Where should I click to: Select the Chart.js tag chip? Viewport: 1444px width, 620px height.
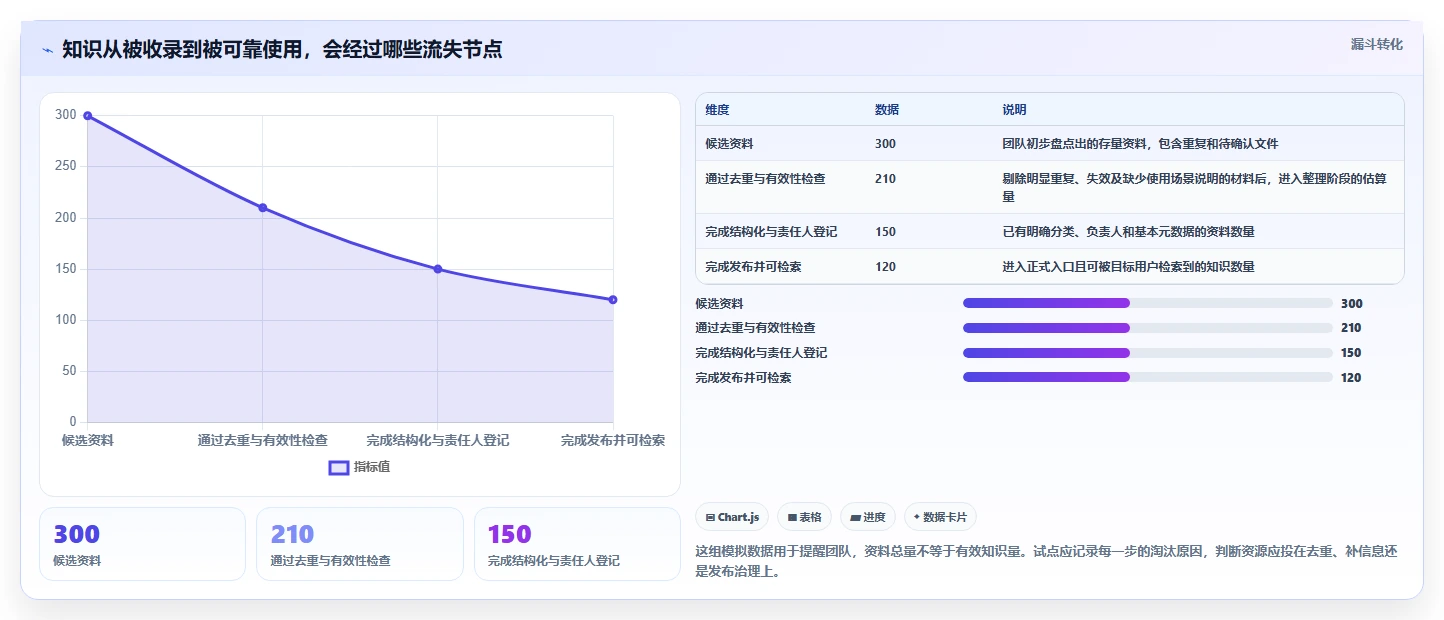click(732, 517)
